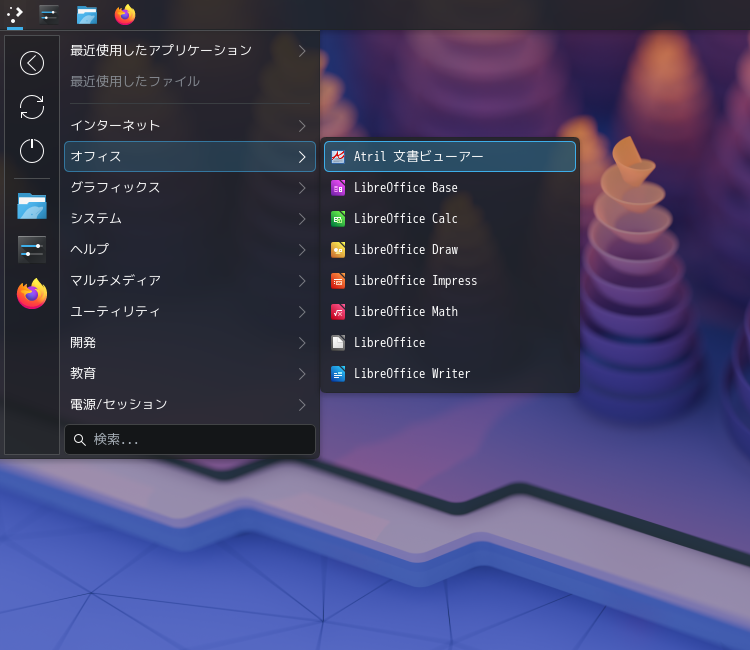Screen dimensions: 750x650
Task: Launch LibreOffice Writer from the submenu
Action: tap(450, 374)
